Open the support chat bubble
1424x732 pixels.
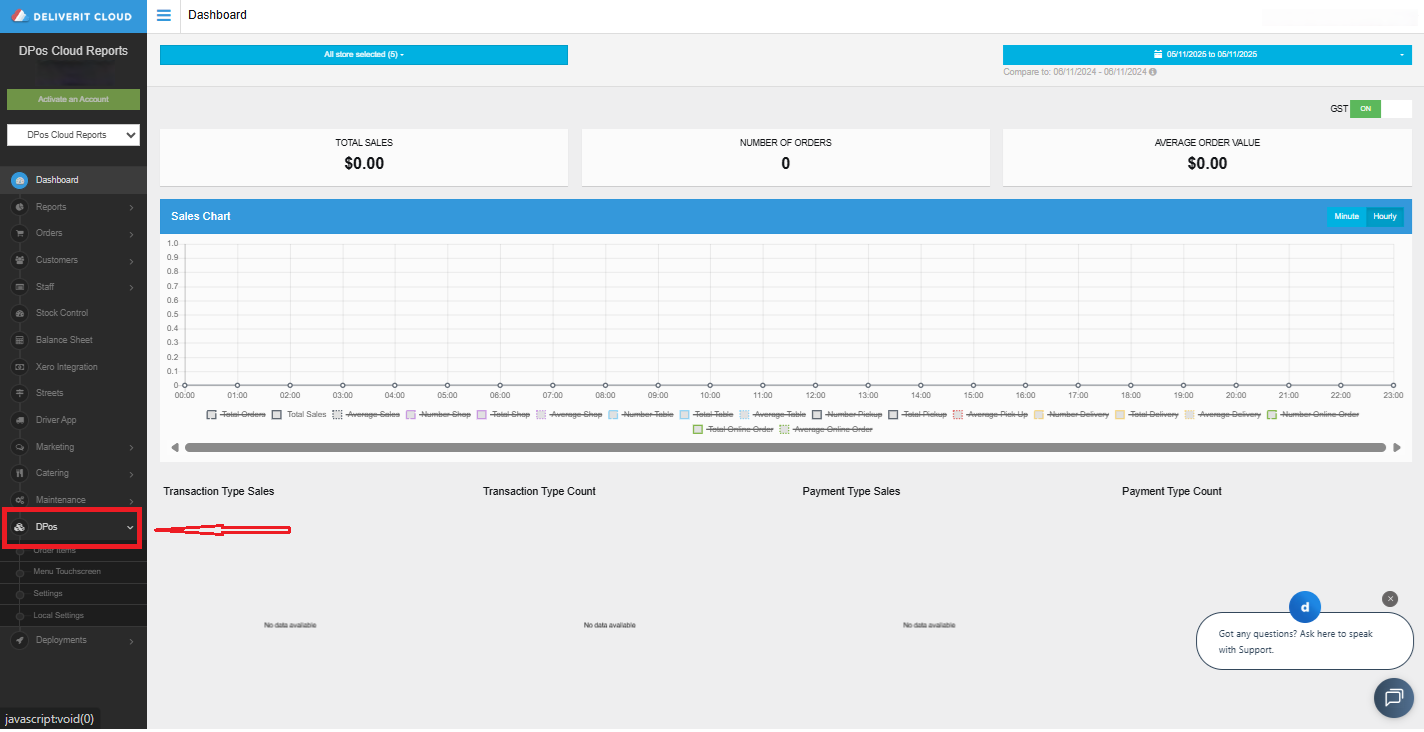pyautogui.click(x=1393, y=698)
